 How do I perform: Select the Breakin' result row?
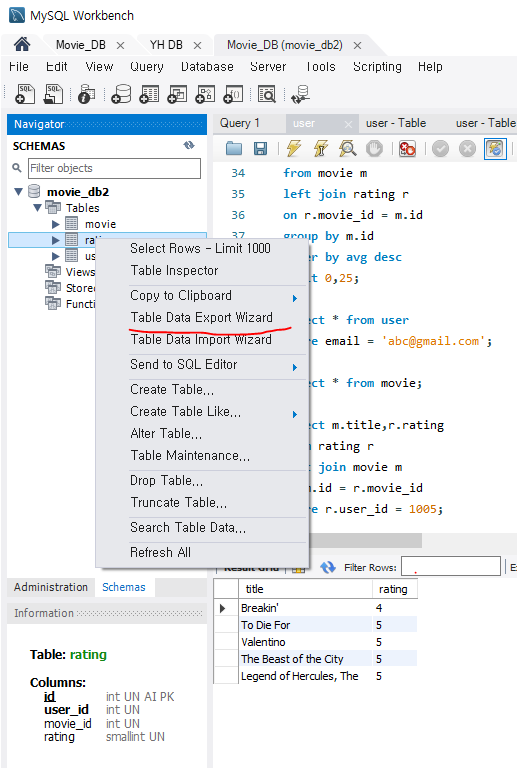pos(315,608)
